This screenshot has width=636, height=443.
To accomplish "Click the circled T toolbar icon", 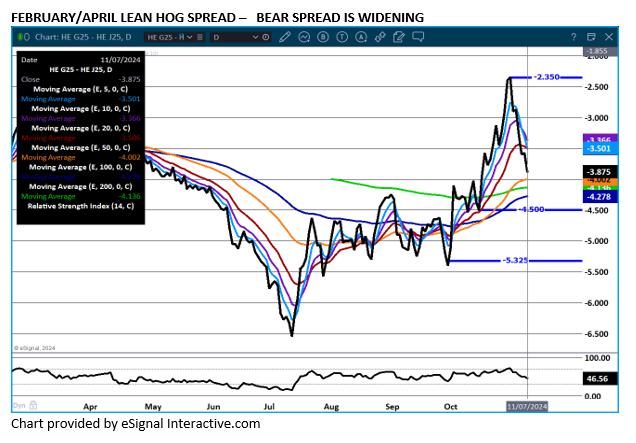I will (x=340, y=36).
